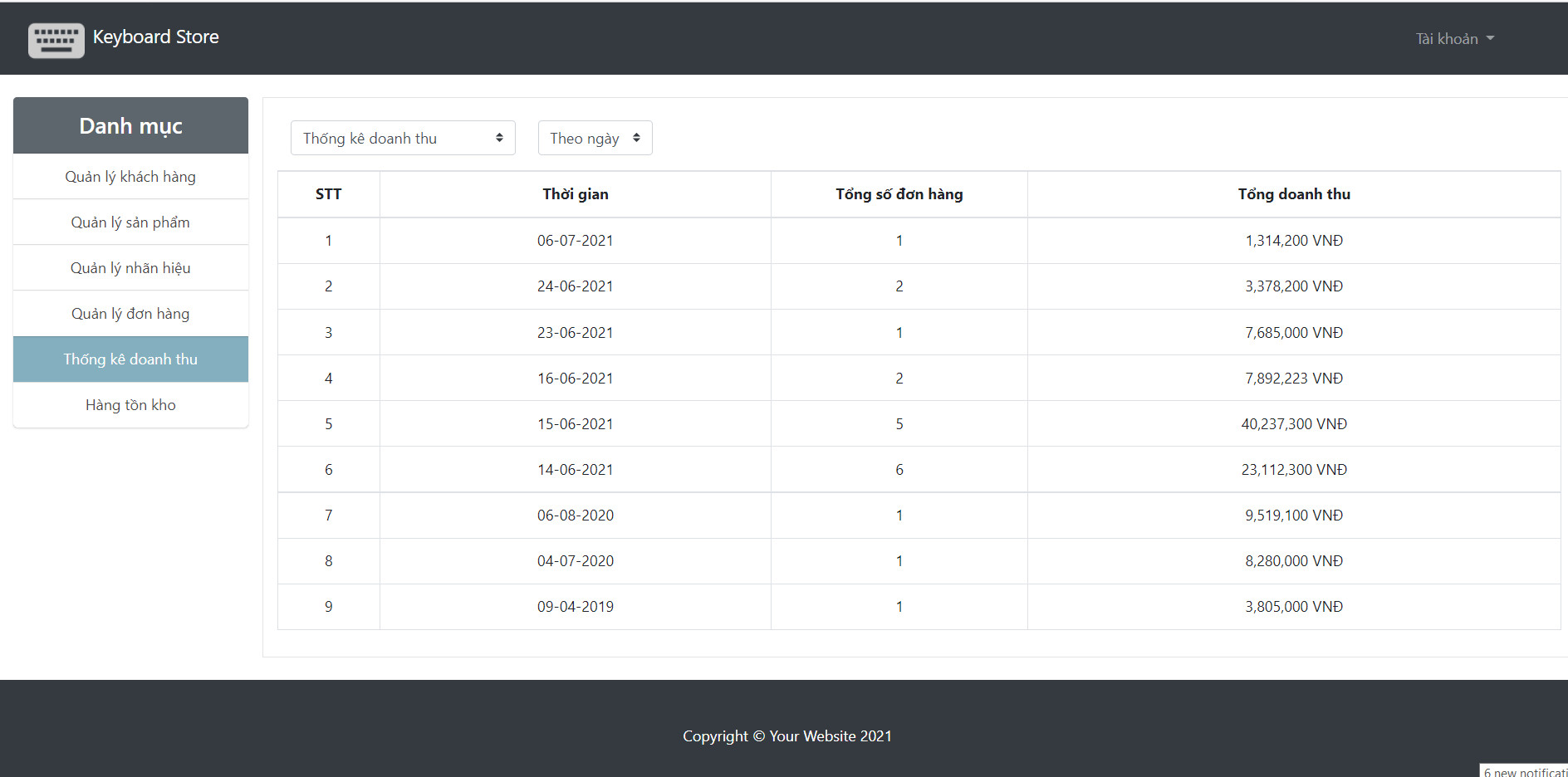Image resolution: width=1568 pixels, height=777 pixels.
Task: Select the date 04-07-2020
Action: 576,561
